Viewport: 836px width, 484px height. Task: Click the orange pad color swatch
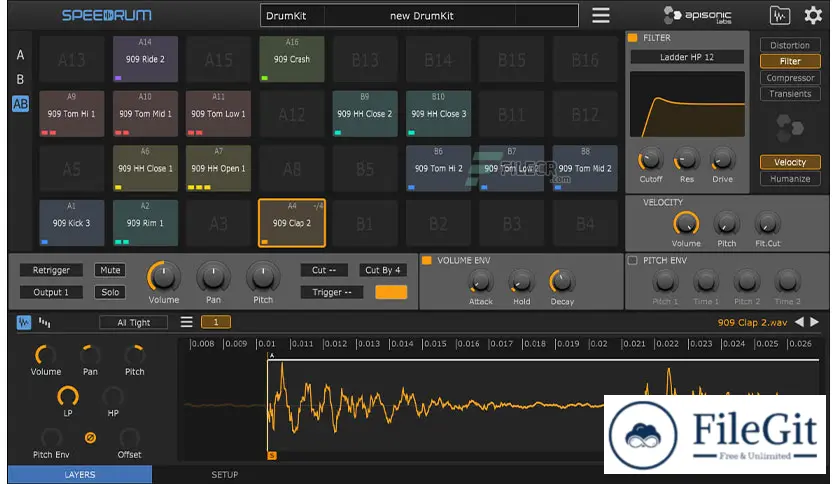(391, 292)
